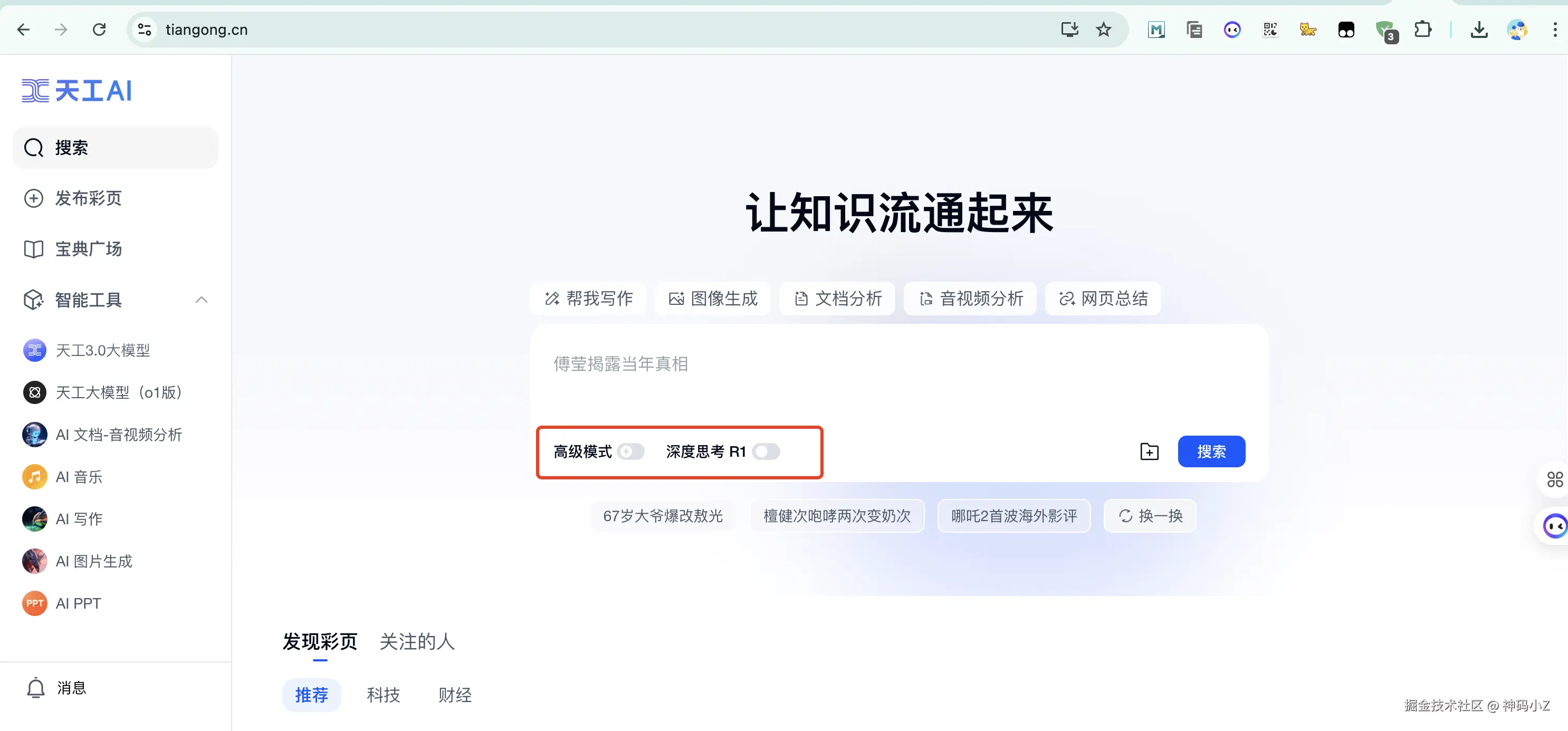
Task: Select the 科技 category tab
Action: [x=384, y=695]
